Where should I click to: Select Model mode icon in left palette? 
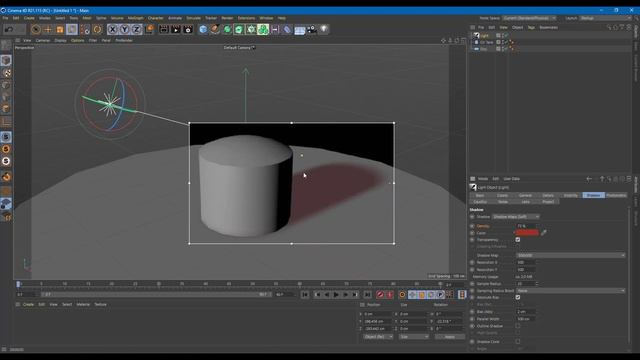pos(6,60)
